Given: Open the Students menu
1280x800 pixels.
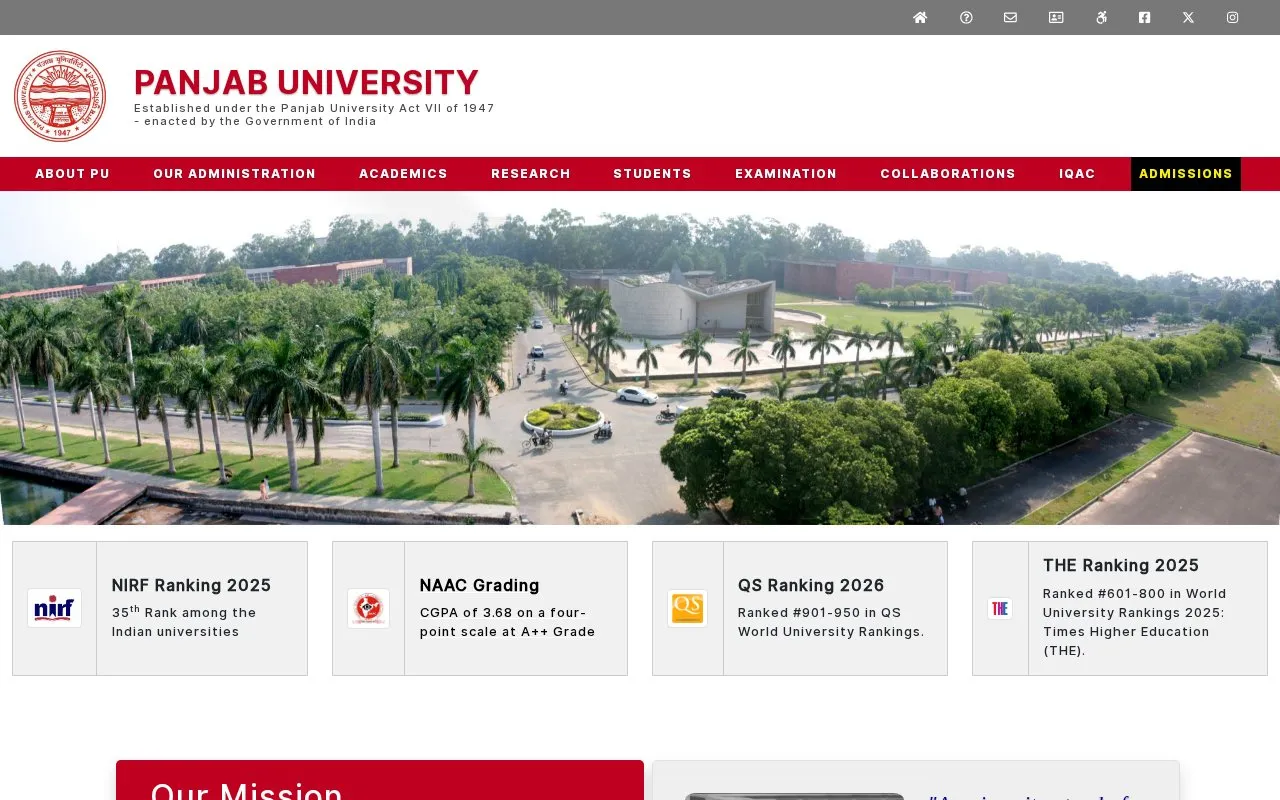Looking at the screenshot, I should coord(653,174).
